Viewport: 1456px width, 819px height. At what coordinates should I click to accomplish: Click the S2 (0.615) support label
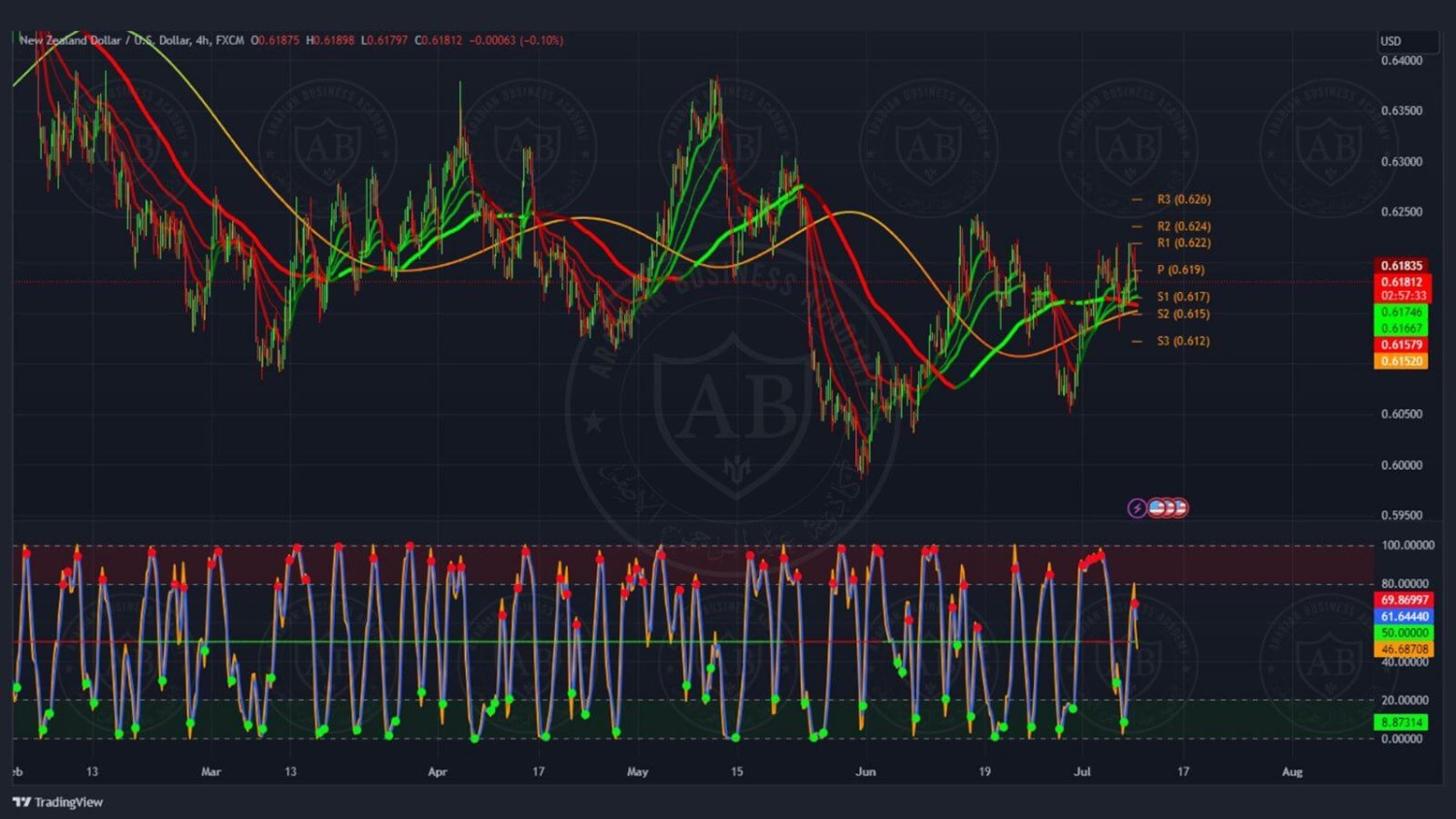click(1183, 313)
